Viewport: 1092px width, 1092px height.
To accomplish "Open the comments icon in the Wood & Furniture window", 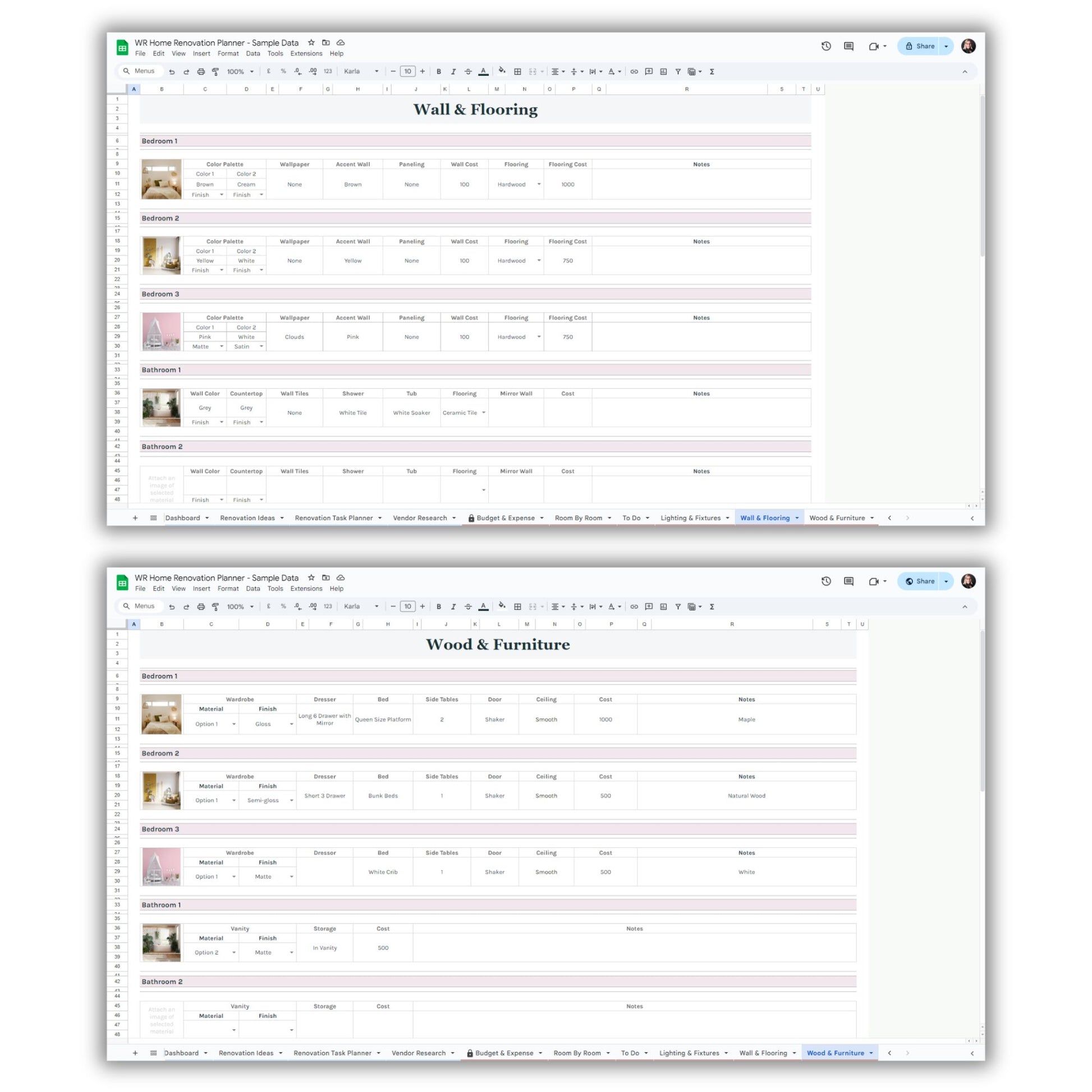I will (848, 581).
